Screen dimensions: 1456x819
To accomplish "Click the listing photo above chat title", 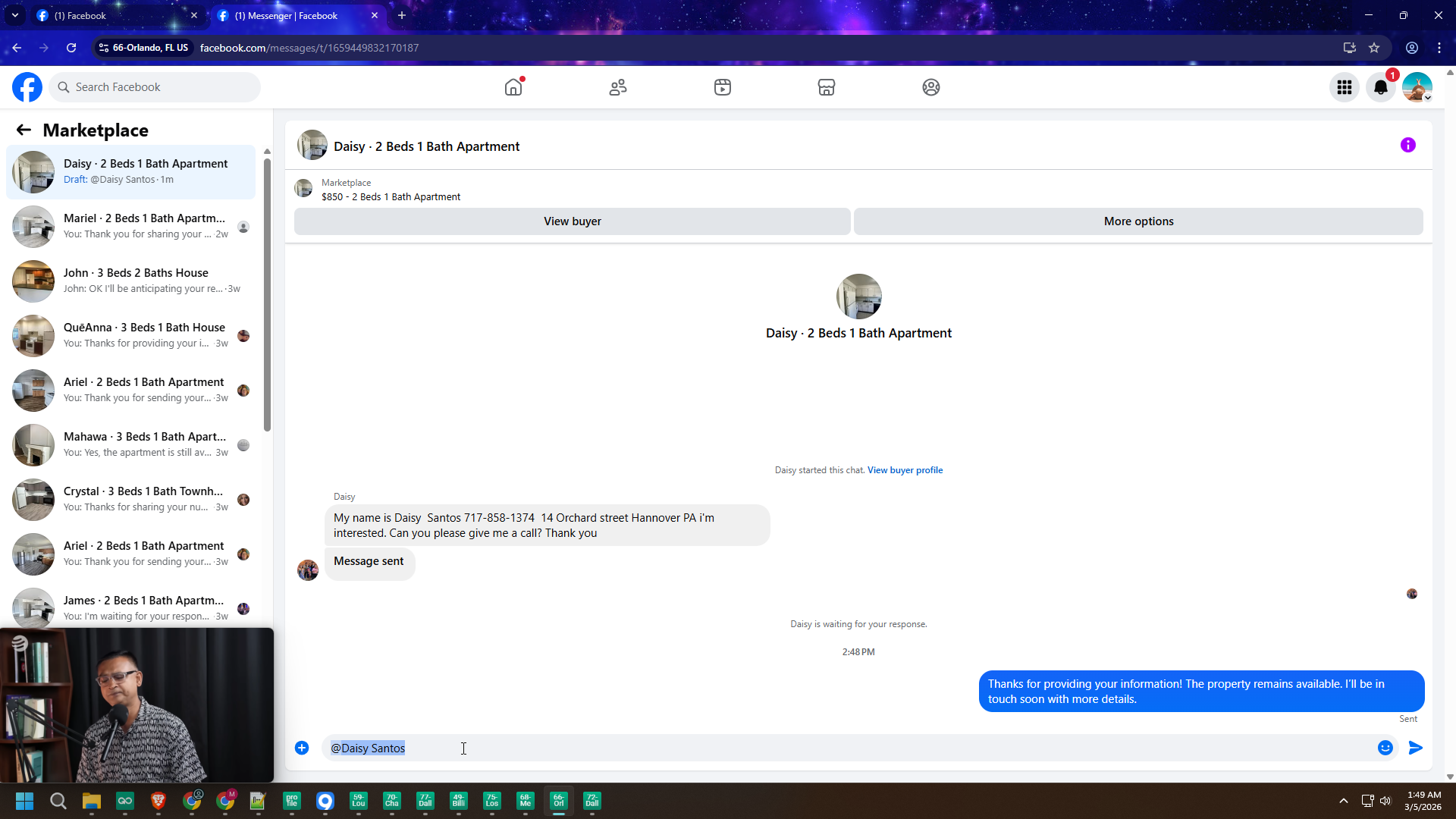I will pos(859,297).
